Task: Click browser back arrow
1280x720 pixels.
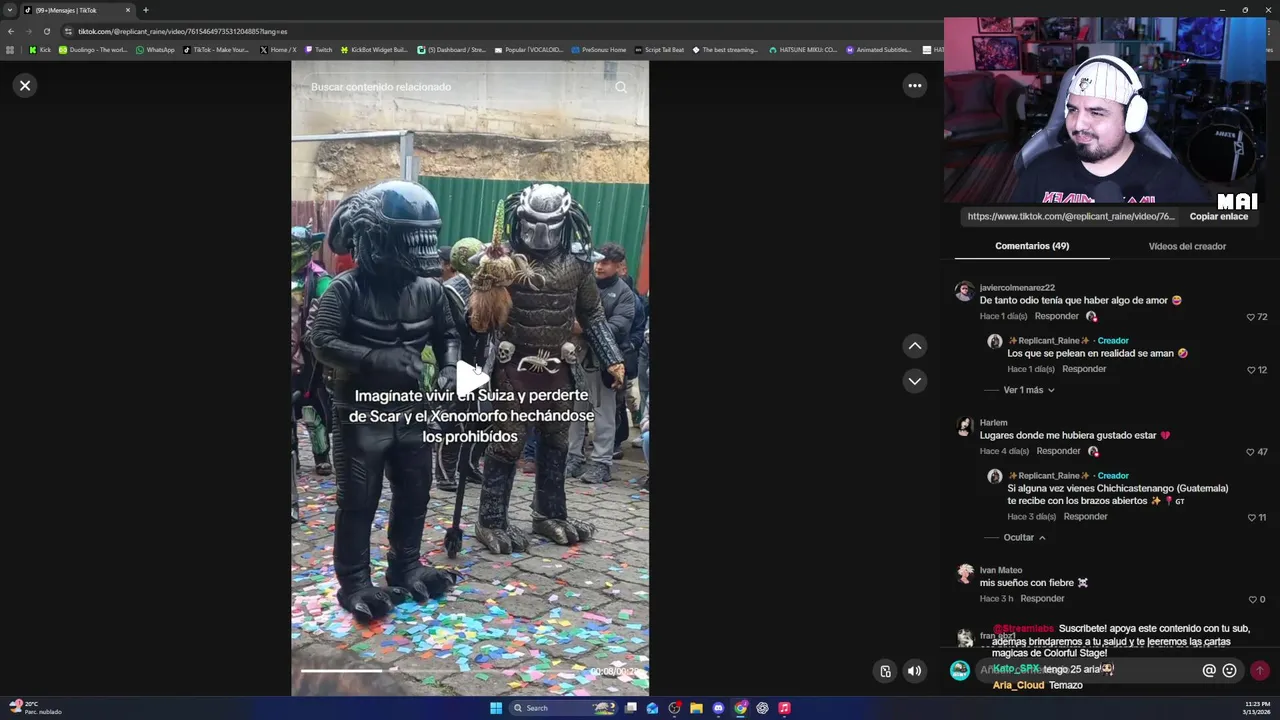Action: tap(11, 31)
